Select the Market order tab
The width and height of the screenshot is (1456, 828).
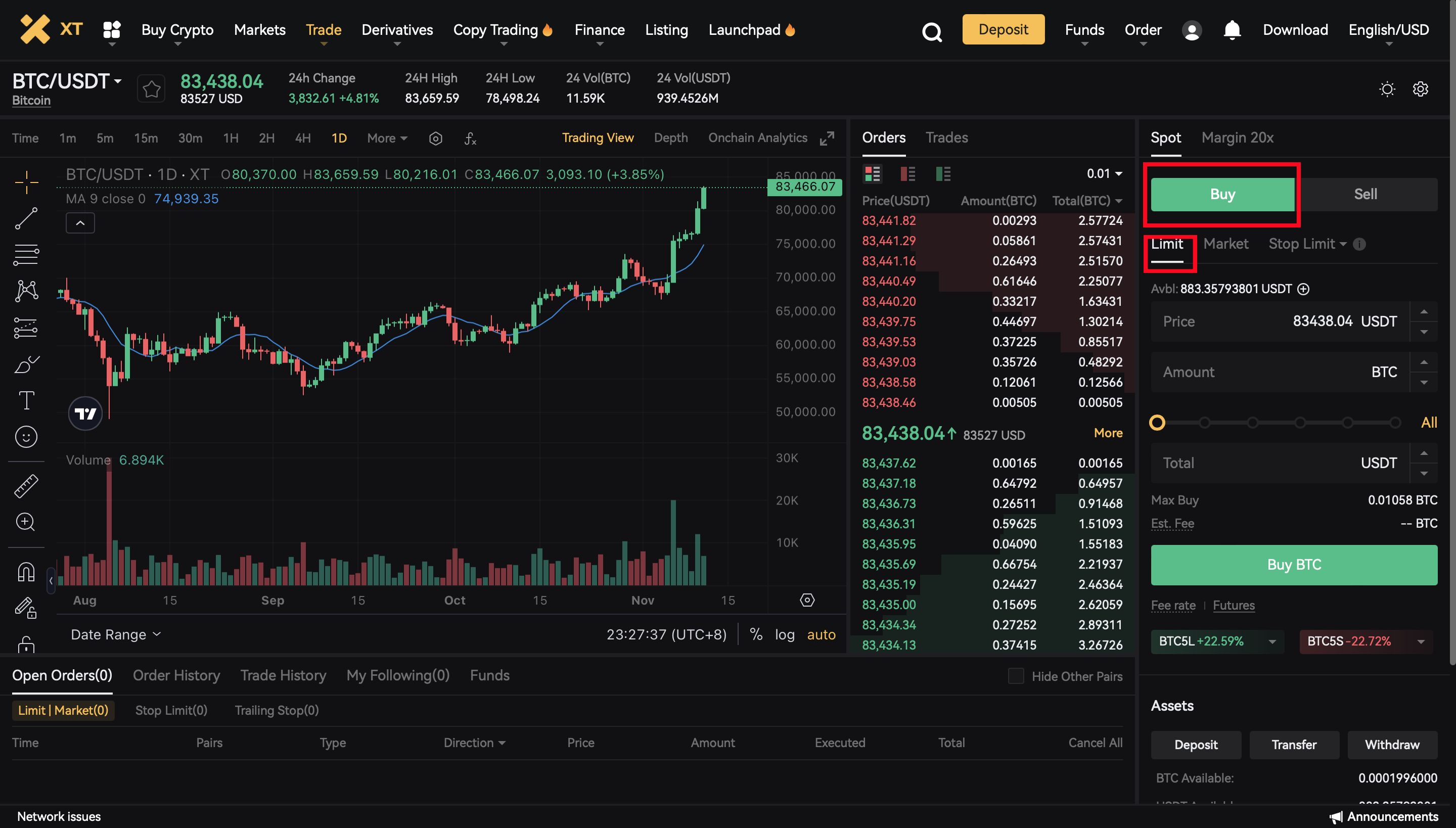(x=1225, y=244)
